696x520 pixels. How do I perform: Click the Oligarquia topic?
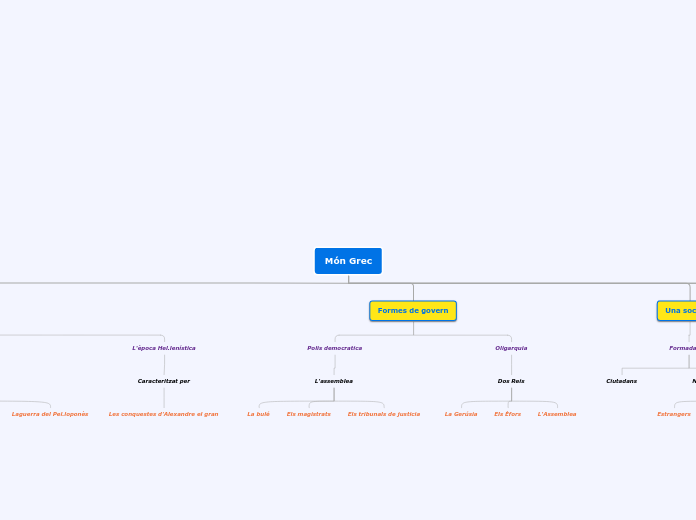[511, 348]
